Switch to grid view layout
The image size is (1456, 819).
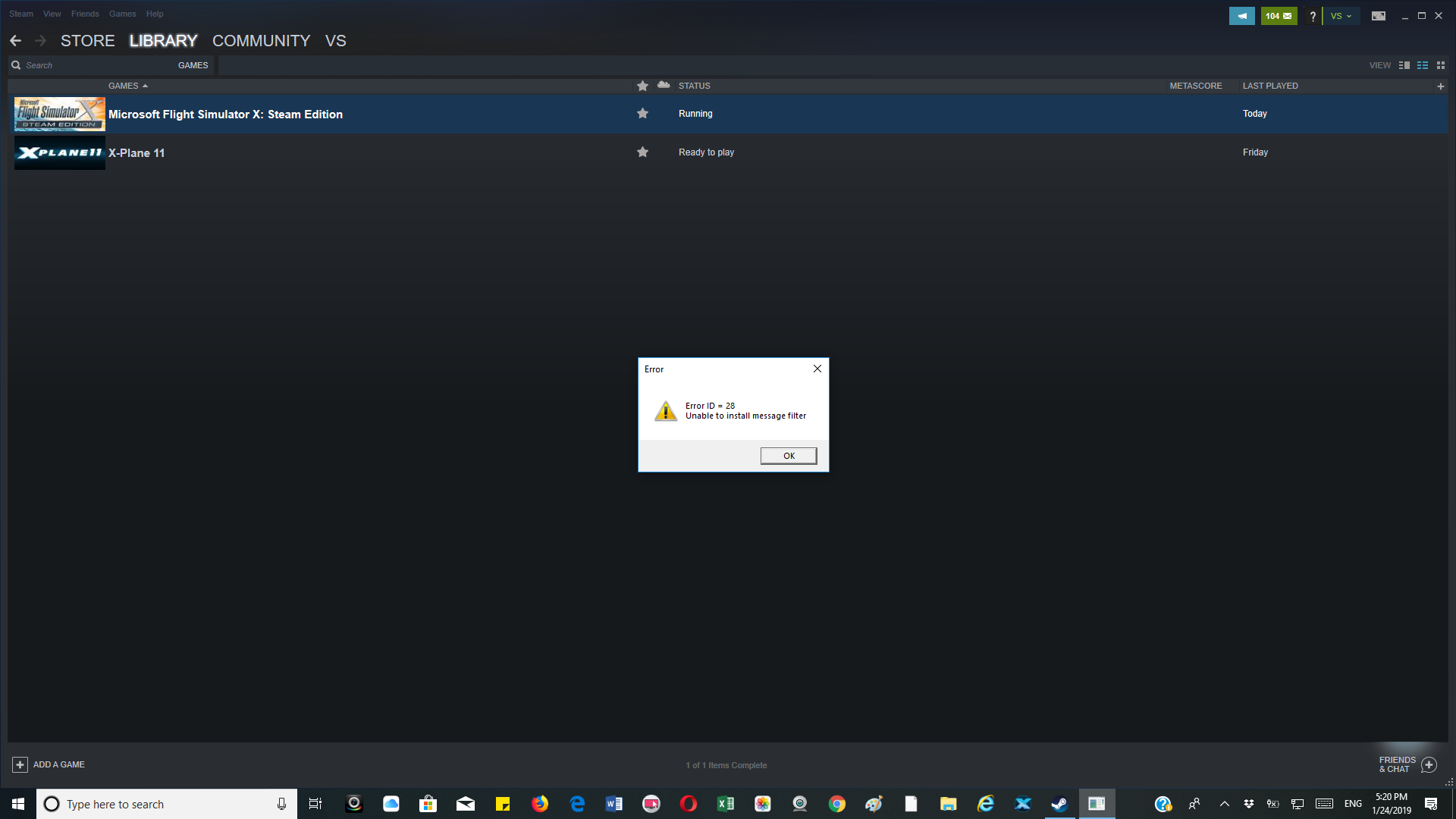click(x=1441, y=65)
